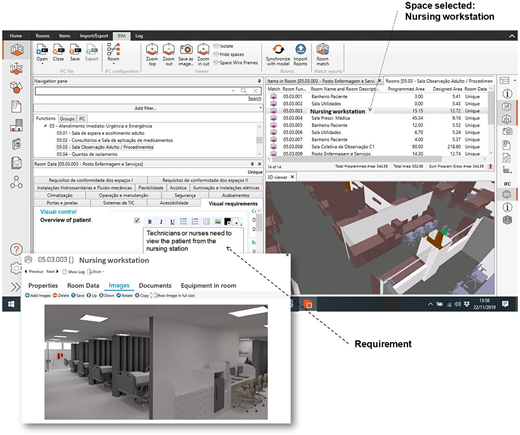The image size is (520, 435).
Task: Save the view as image
Action: (186, 55)
